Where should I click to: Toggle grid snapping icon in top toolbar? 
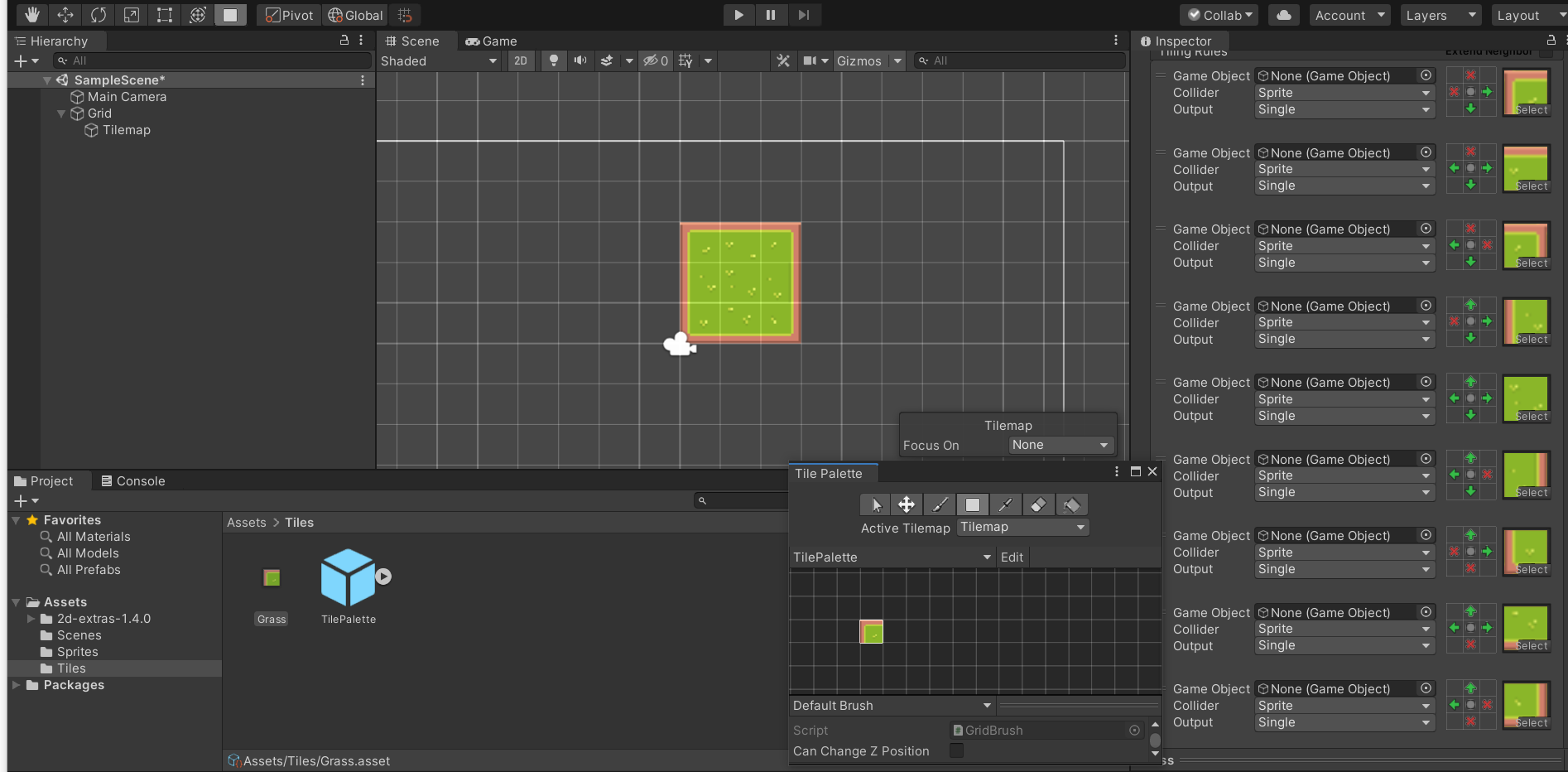pos(405,15)
